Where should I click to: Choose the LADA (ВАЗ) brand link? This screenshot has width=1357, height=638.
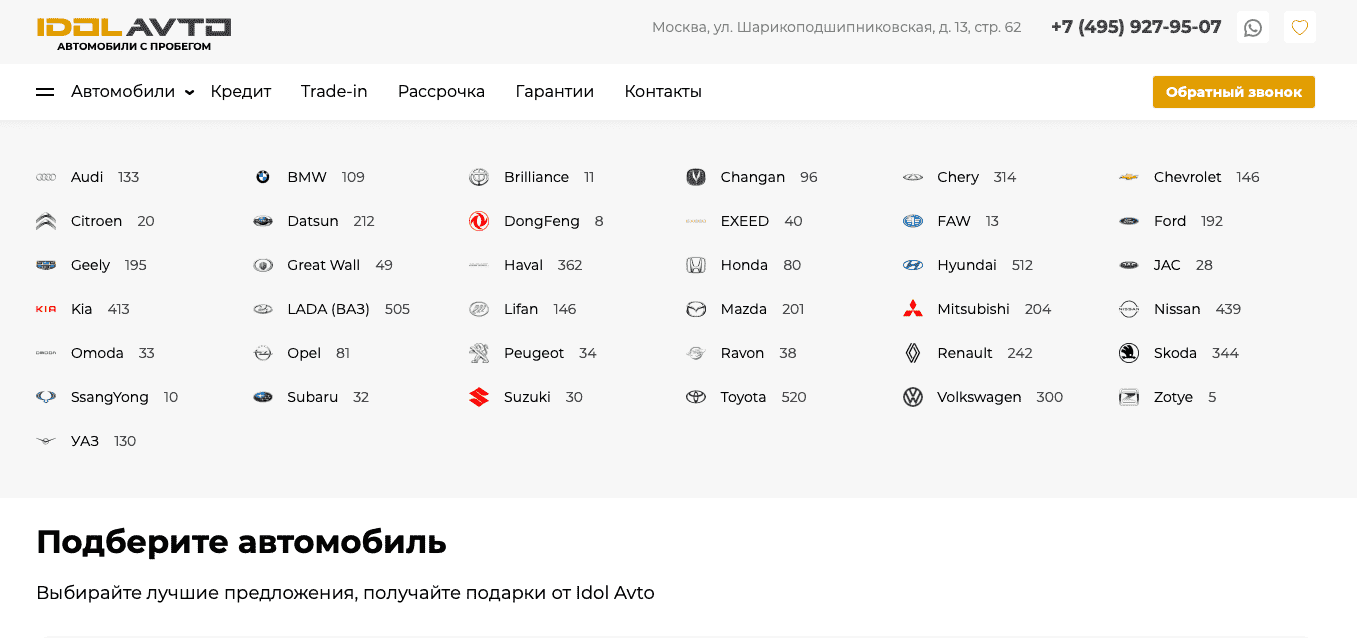[328, 309]
